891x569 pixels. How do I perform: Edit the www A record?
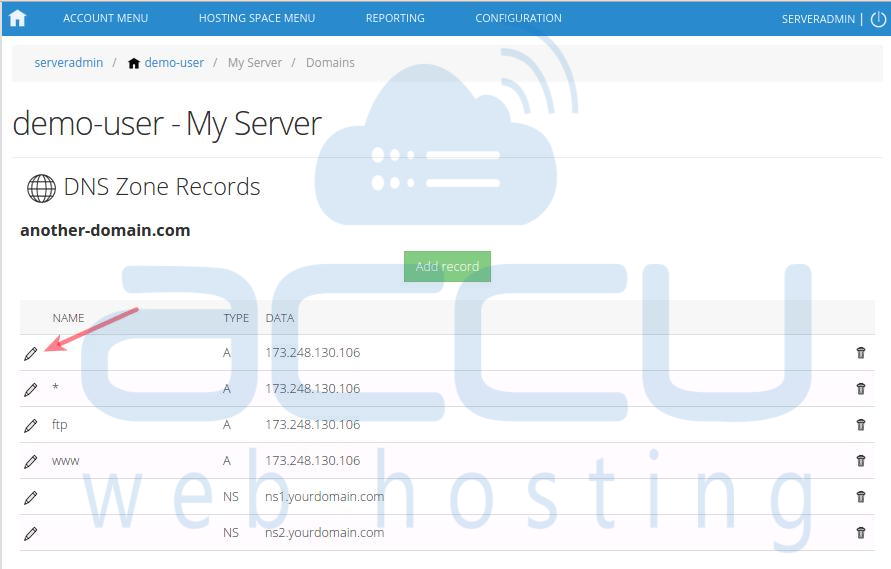pos(31,461)
